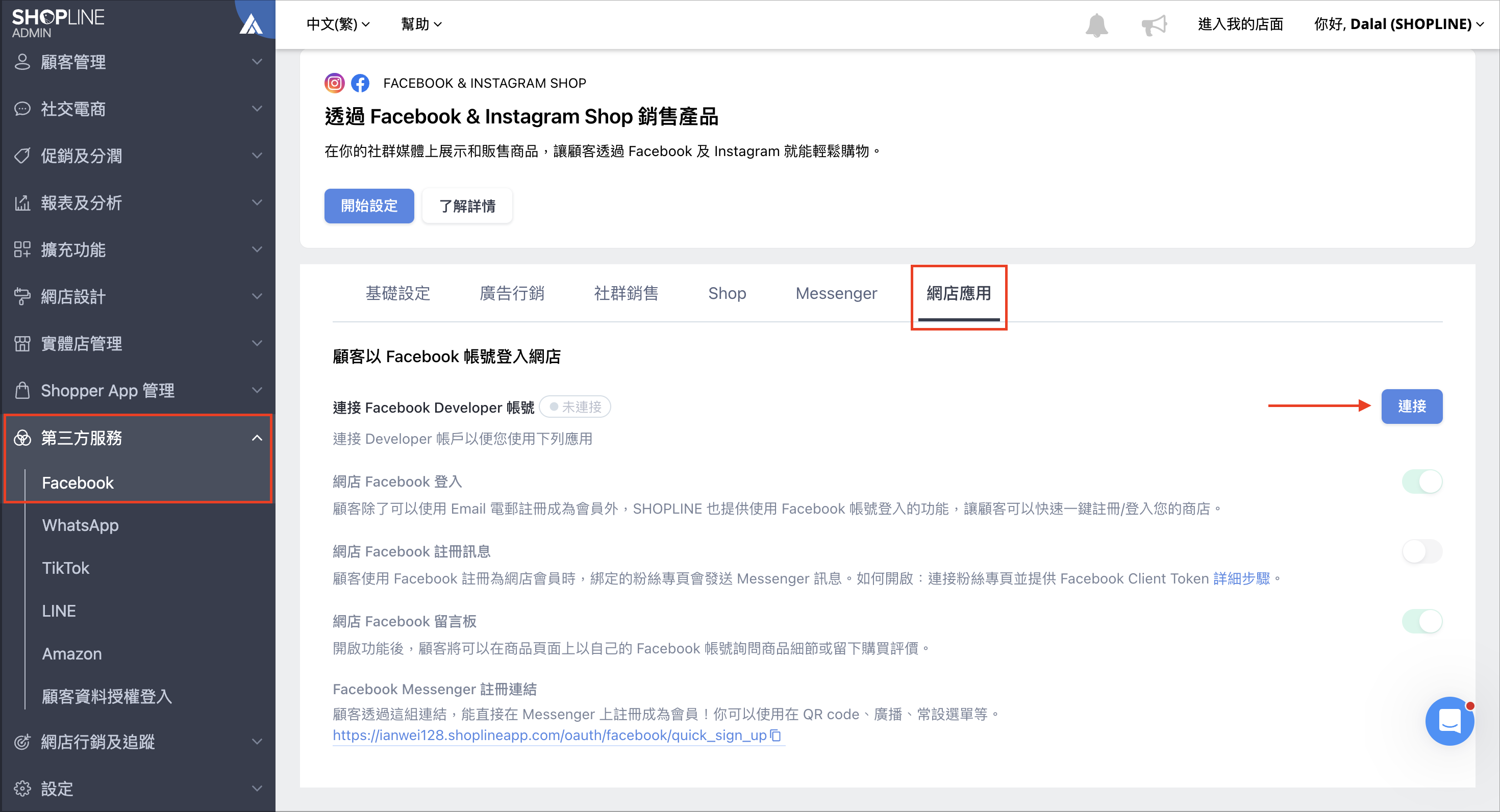Copy the quick sign-up link via copy icon
Screen dimensions: 1500x812
pyautogui.click(x=776, y=736)
